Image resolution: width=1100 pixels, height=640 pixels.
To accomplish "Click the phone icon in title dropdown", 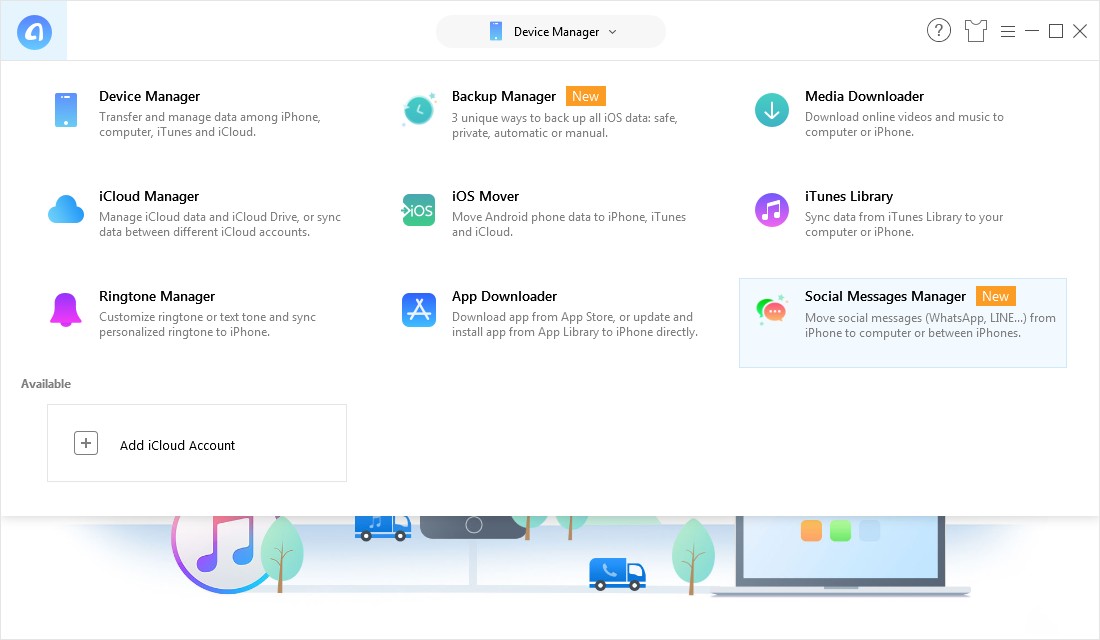I will point(496,32).
